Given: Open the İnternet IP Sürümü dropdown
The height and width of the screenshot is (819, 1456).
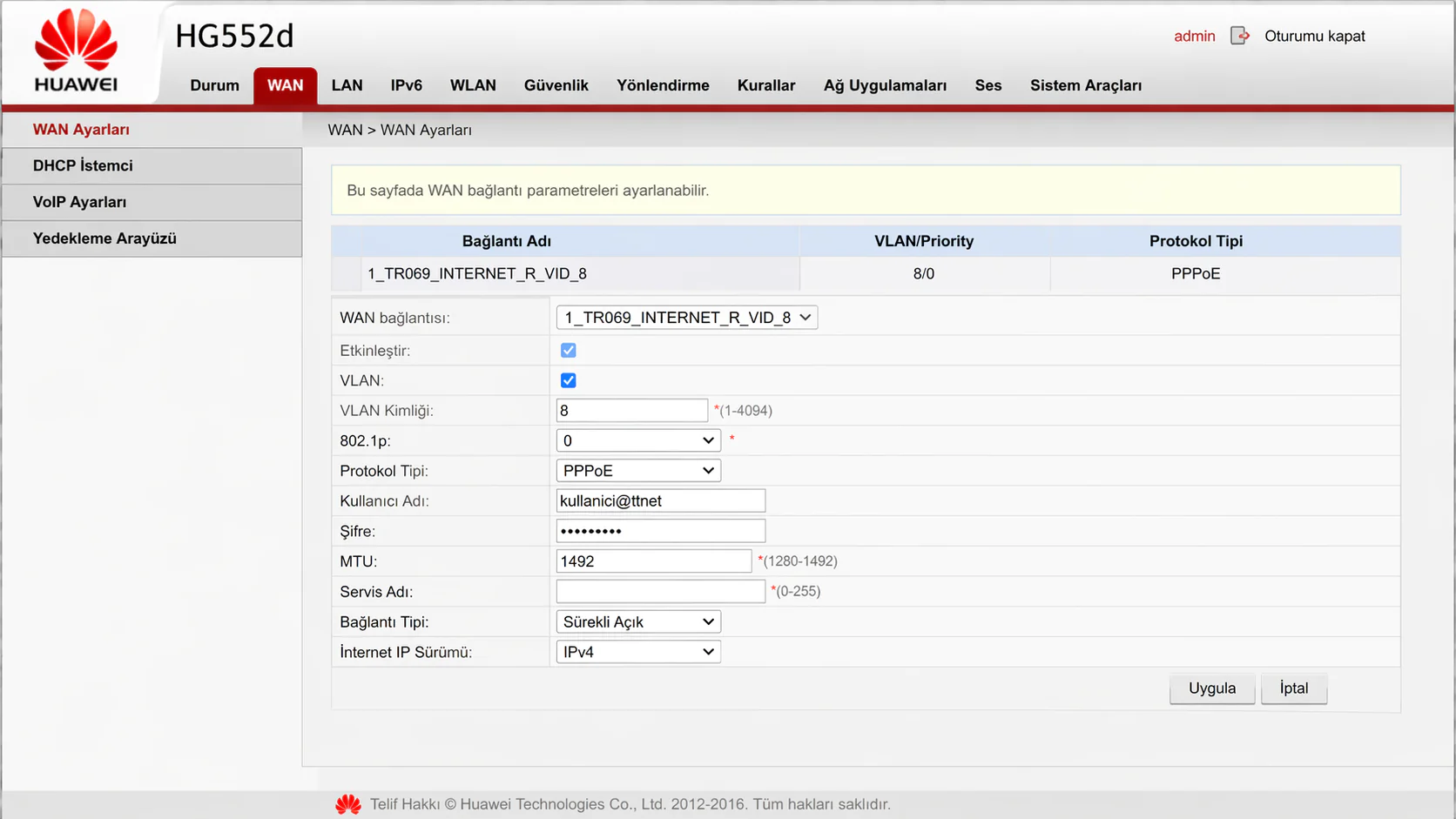Looking at the screenshot, I should point(638,652).
